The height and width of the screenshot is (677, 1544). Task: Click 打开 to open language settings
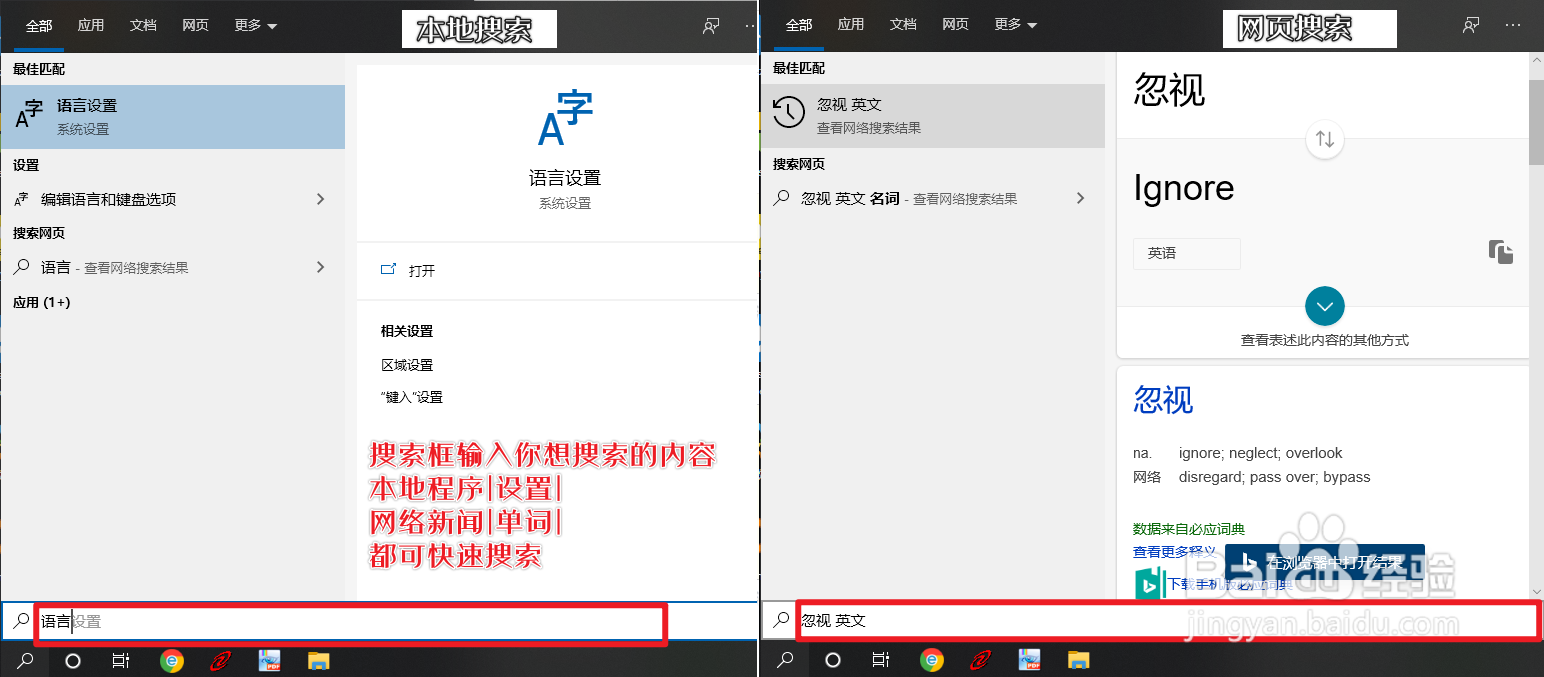[422, 271]
